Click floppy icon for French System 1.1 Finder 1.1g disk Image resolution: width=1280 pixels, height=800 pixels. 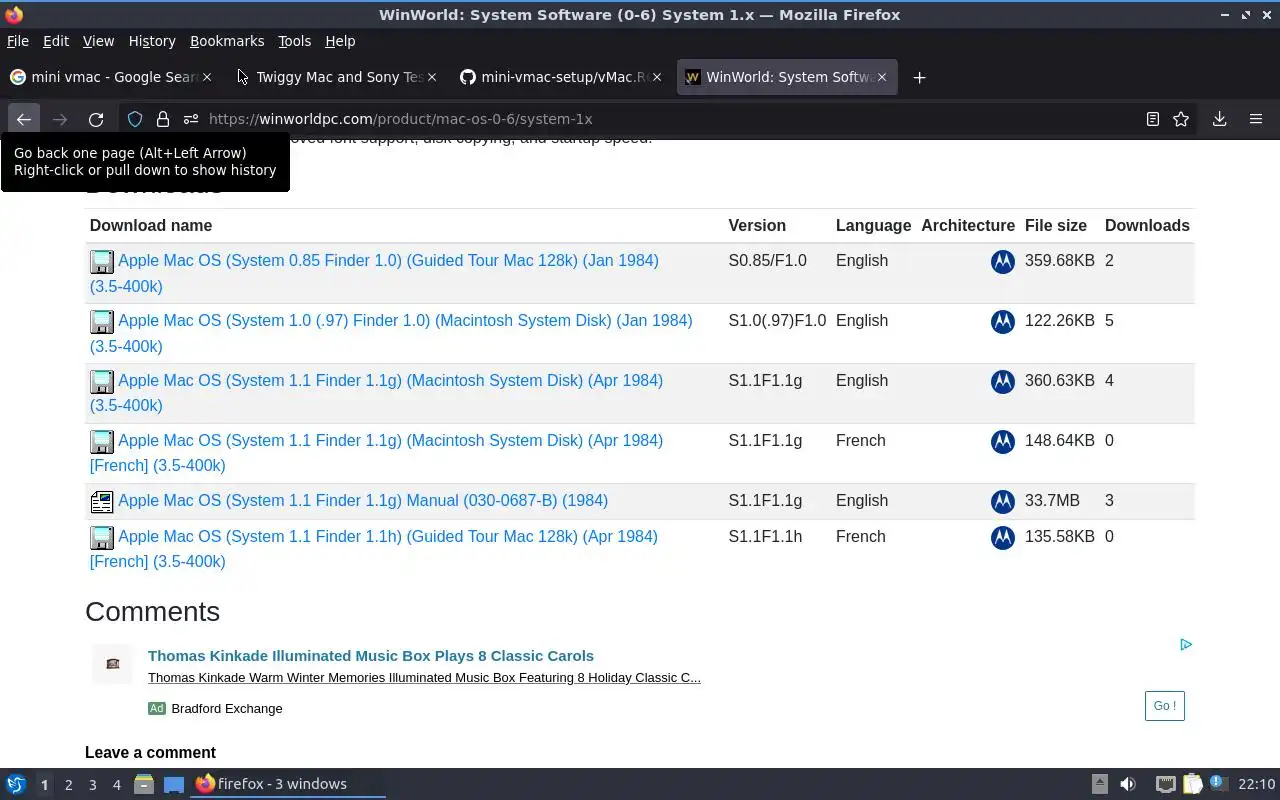[x=102, y=442]
